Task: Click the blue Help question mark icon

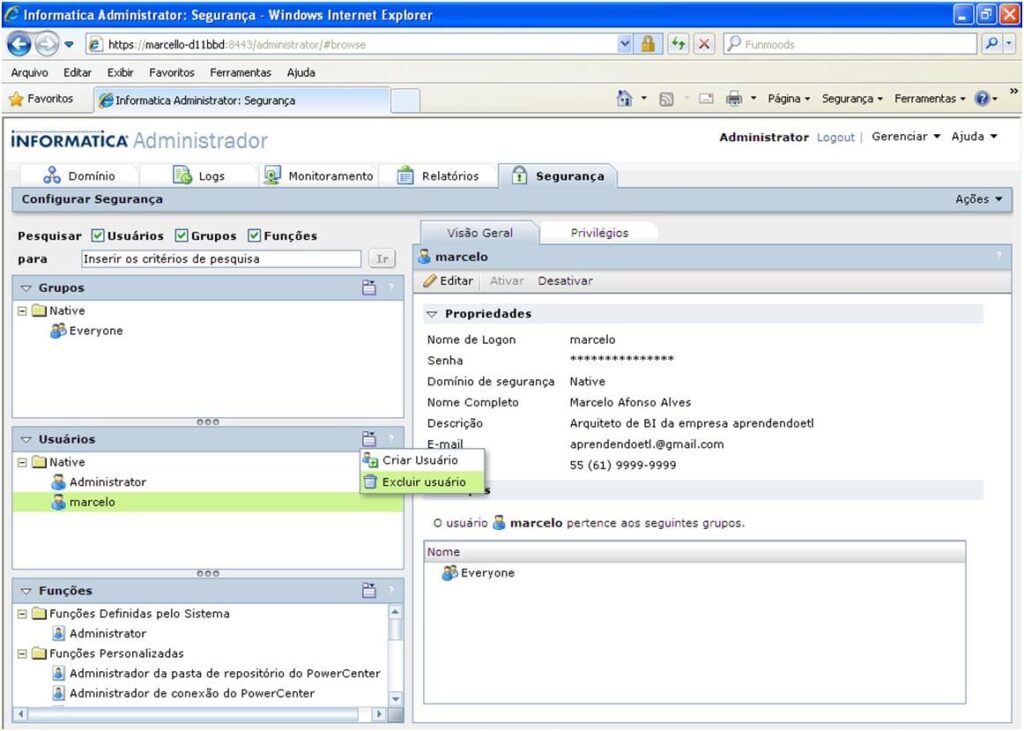Action: [982, 99]
